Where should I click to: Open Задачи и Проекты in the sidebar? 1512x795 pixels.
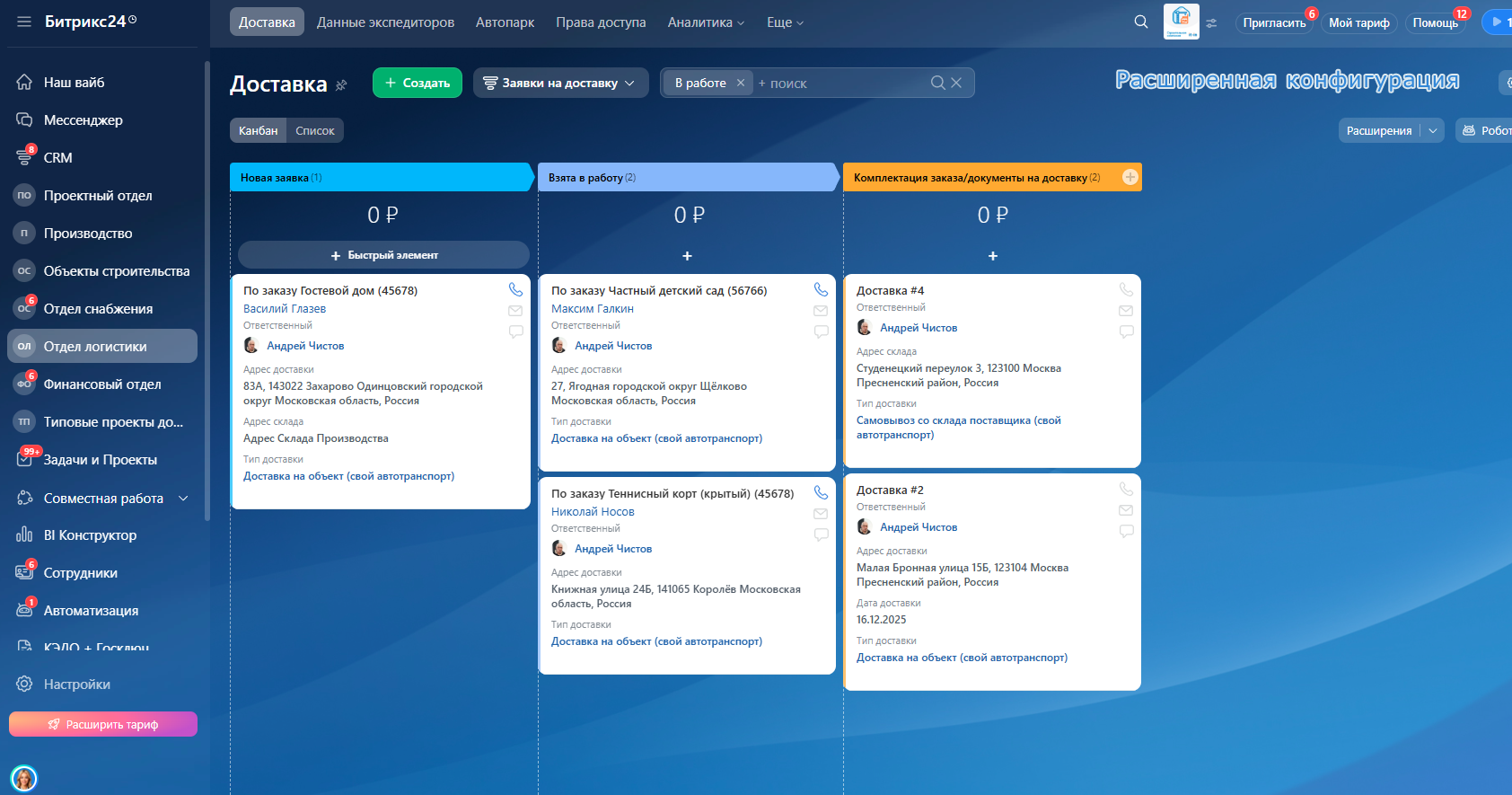click(x=102, y=459)
